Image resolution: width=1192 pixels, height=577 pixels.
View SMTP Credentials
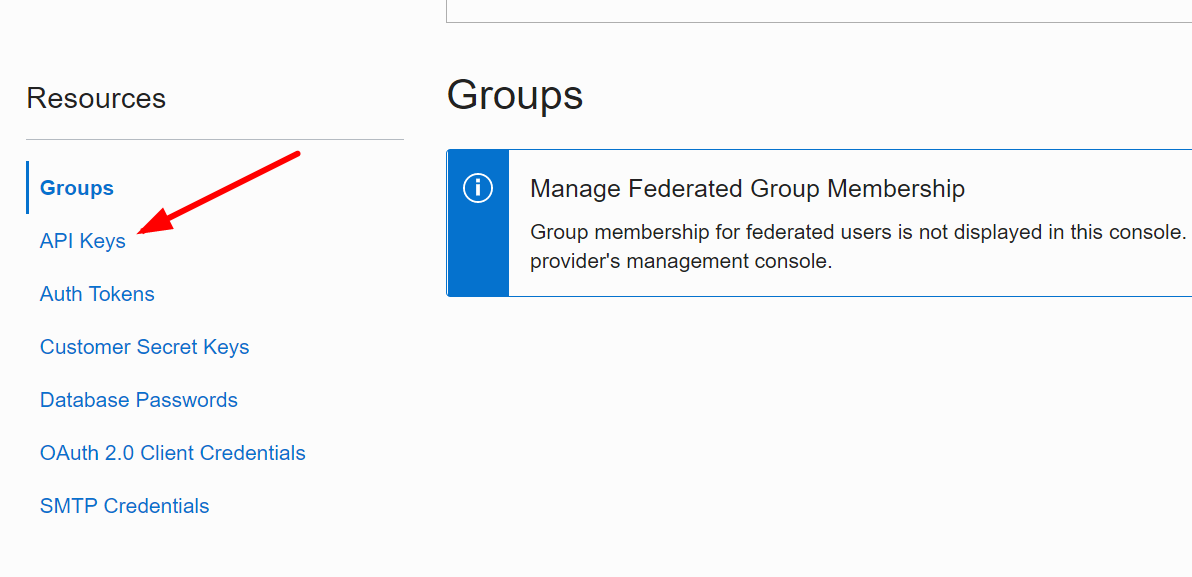coord(125,506)
